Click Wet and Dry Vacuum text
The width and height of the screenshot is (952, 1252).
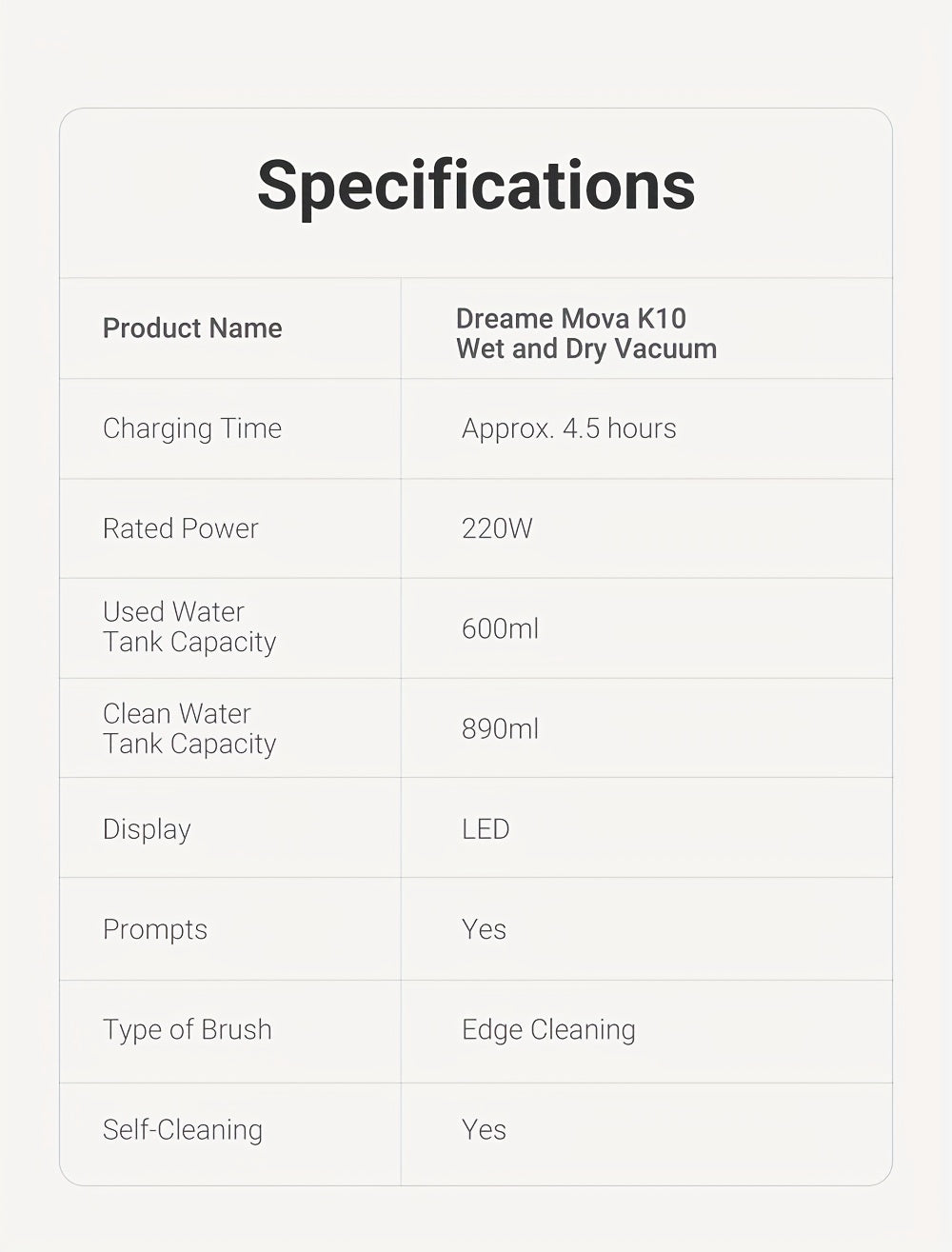586,349
